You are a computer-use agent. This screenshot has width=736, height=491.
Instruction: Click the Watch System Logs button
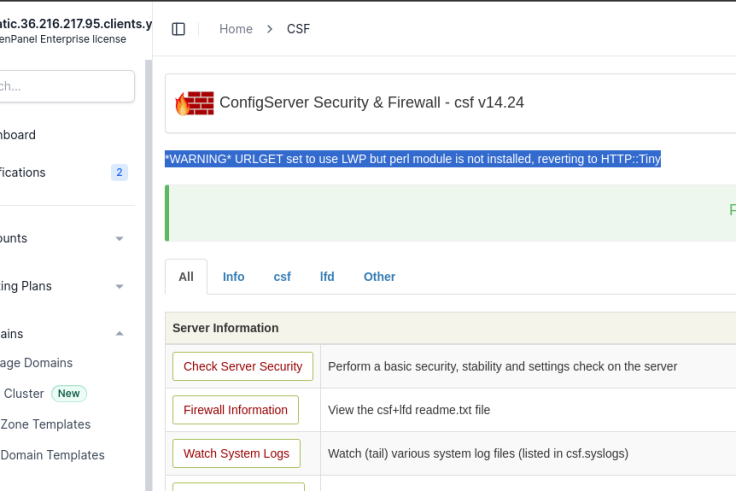(x=236, y=453)
